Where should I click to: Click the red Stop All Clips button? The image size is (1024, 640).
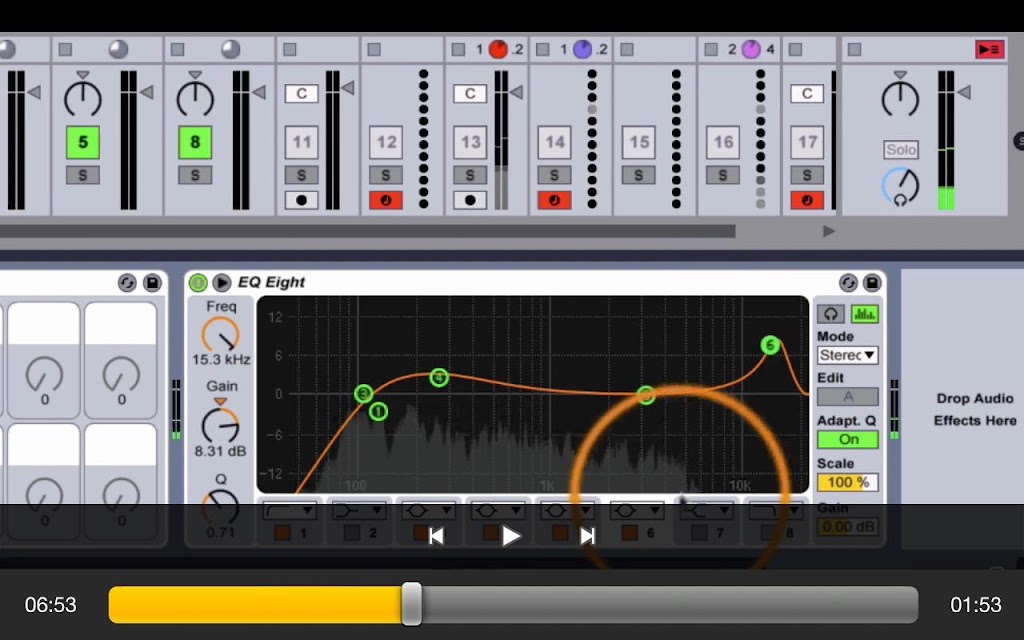(x=989, y=50)
